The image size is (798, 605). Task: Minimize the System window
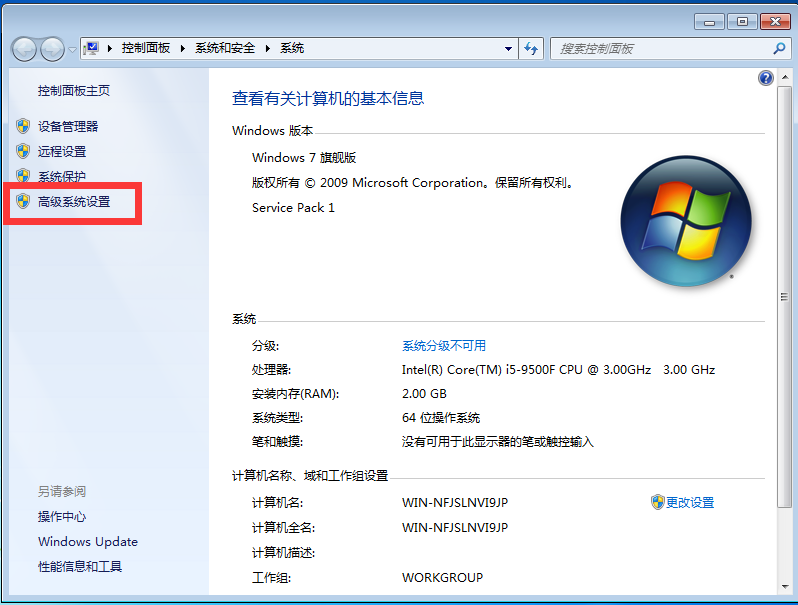[709, 21]
